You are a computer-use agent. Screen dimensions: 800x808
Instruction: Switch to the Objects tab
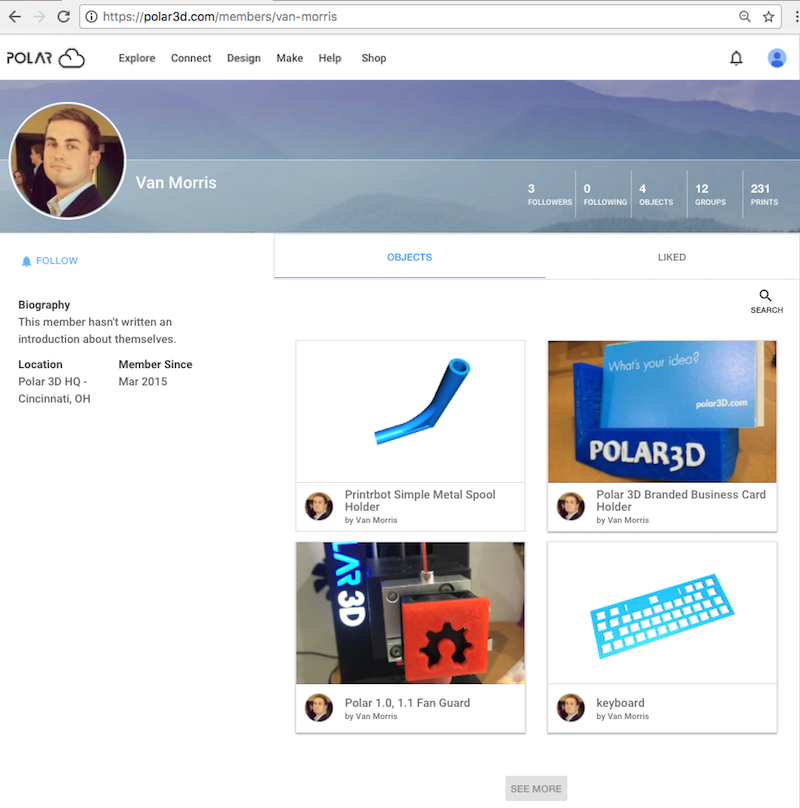(x=409, y=257)
